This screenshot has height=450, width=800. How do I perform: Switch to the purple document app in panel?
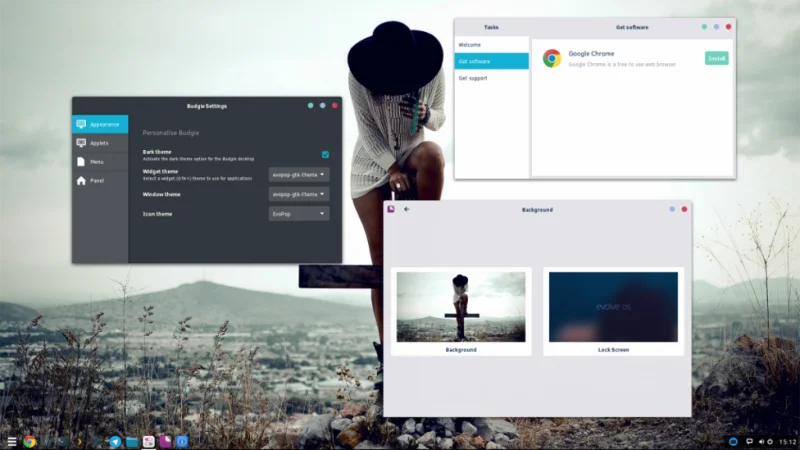pyautogui.click(x=165, y=442)
